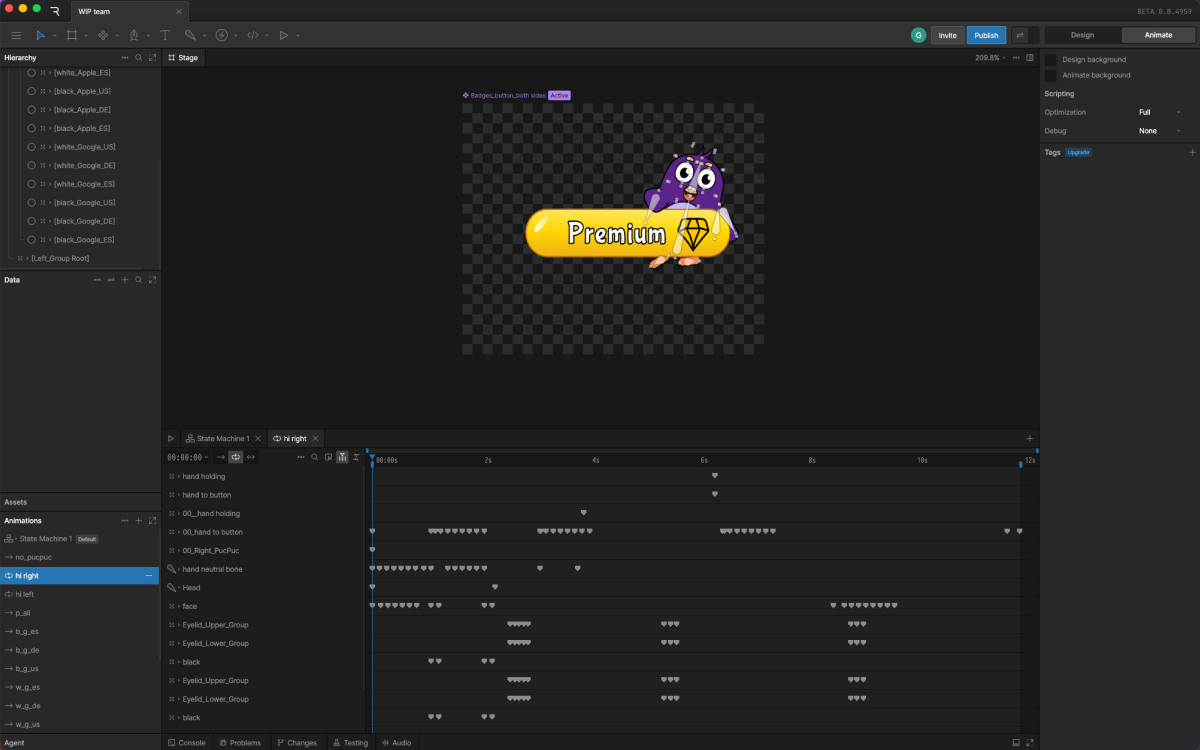
Task: Expand the face timeline row
Action: [x=179, y=606]
